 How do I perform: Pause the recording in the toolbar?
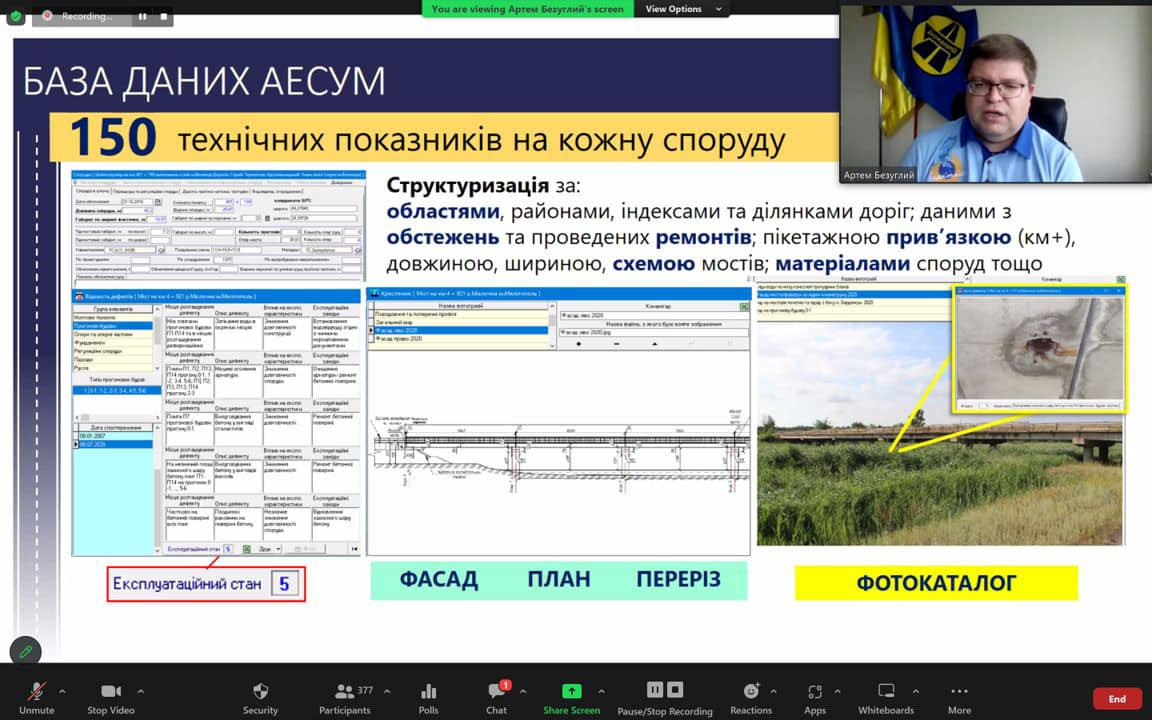pos(655,690)
